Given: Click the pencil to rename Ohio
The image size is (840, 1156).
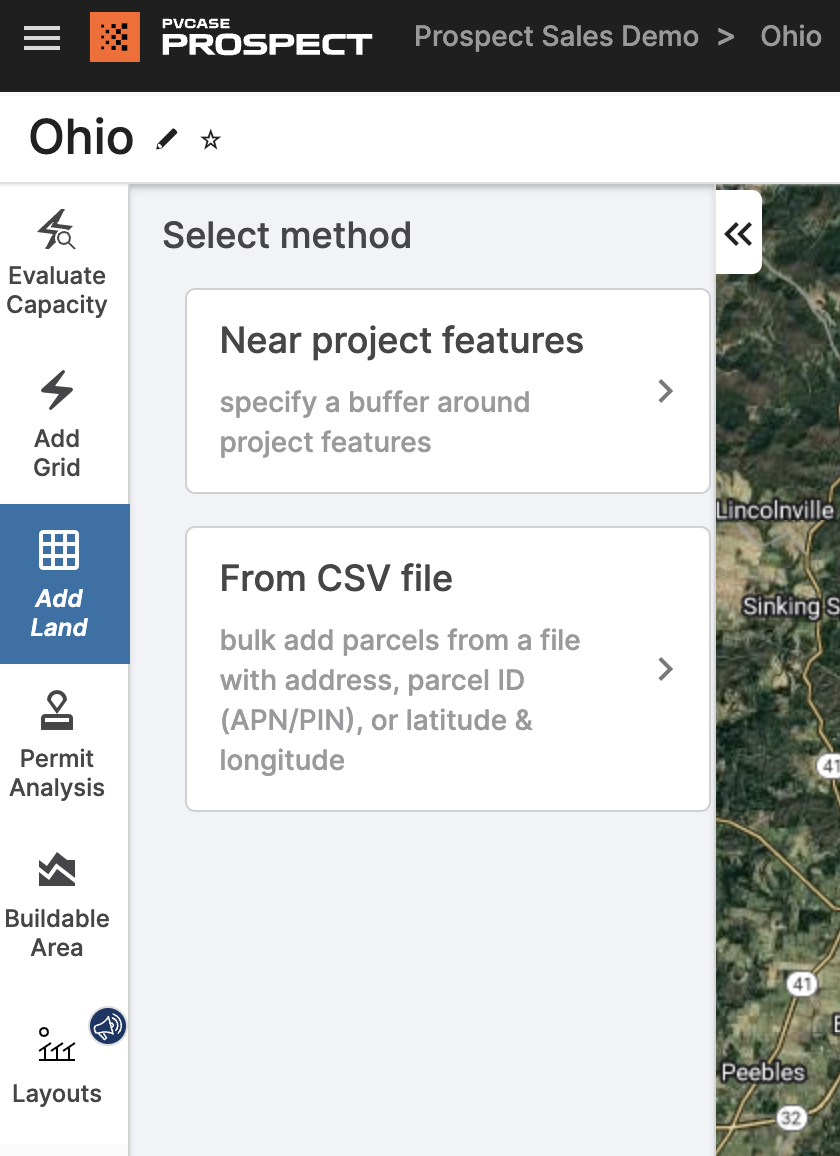Looking at the screenshot, I should coord(167,138).
